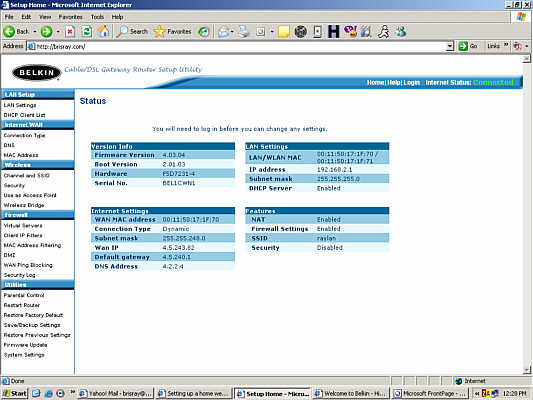Switch to Microsoft FrontPage taskbar window
The width and height of the screenshot is (533, 400).
(x=430, y=394)
